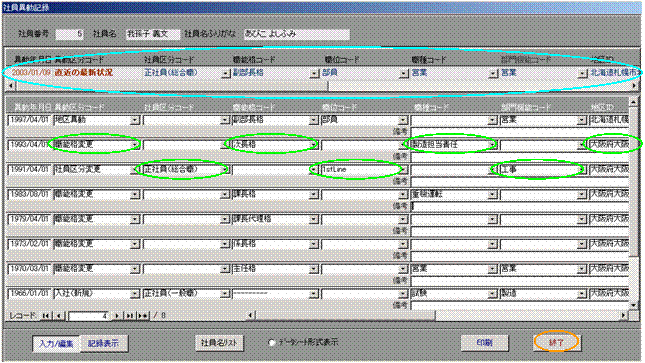Toggle the 入力/編集 mode button

[56, 343]
